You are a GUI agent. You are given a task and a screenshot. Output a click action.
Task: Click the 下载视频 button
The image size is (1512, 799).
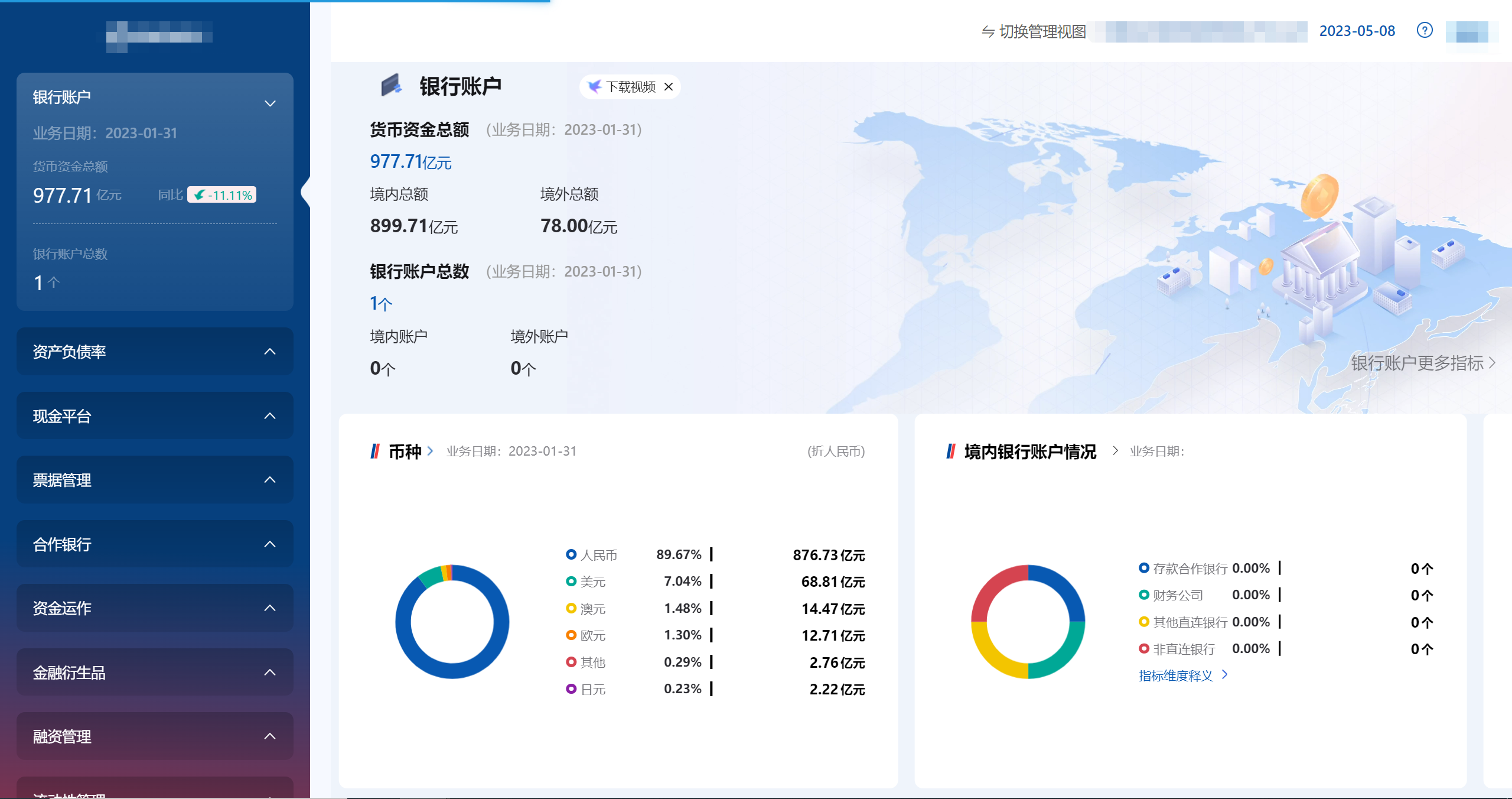tap(630, 87)
